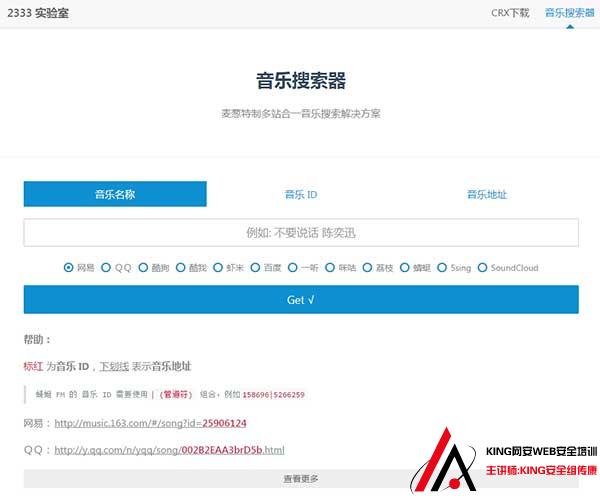Select the 荔枝 radio button
This screenshot has width=600, height=500.
(x=367, y=267)
